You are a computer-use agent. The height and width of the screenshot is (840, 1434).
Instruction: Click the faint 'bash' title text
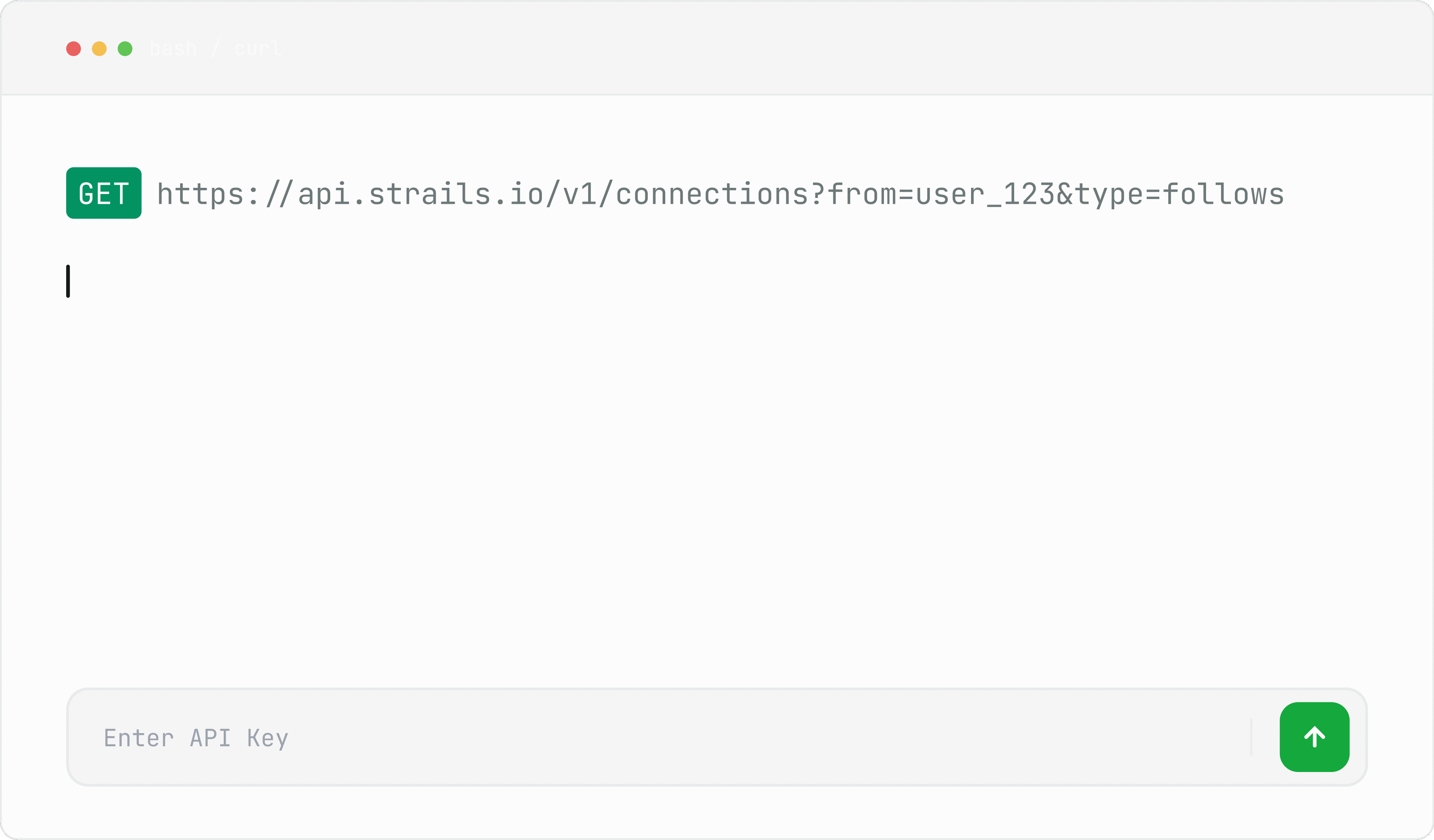(x=174, y=49)
